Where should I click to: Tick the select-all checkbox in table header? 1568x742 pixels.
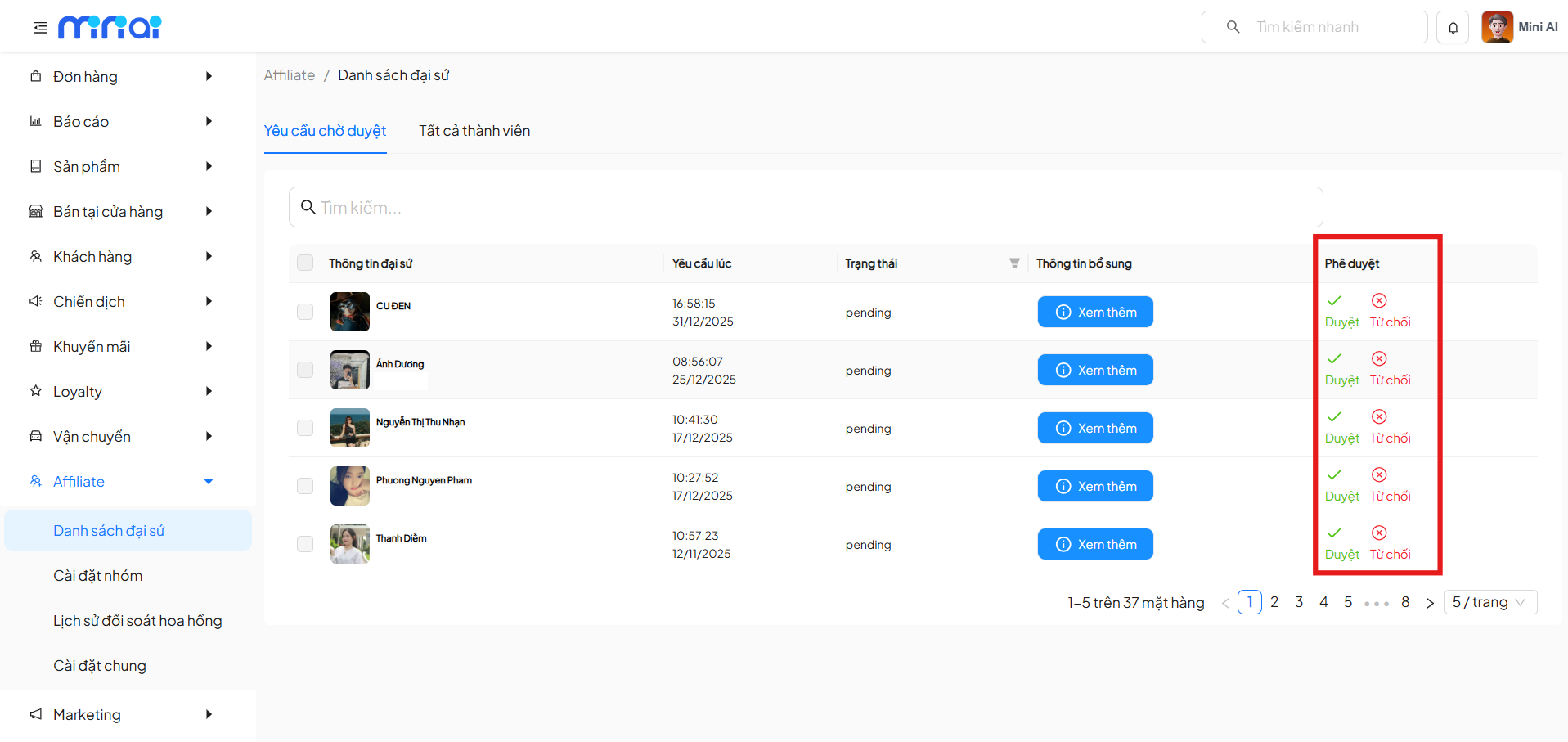click(305, 263)
